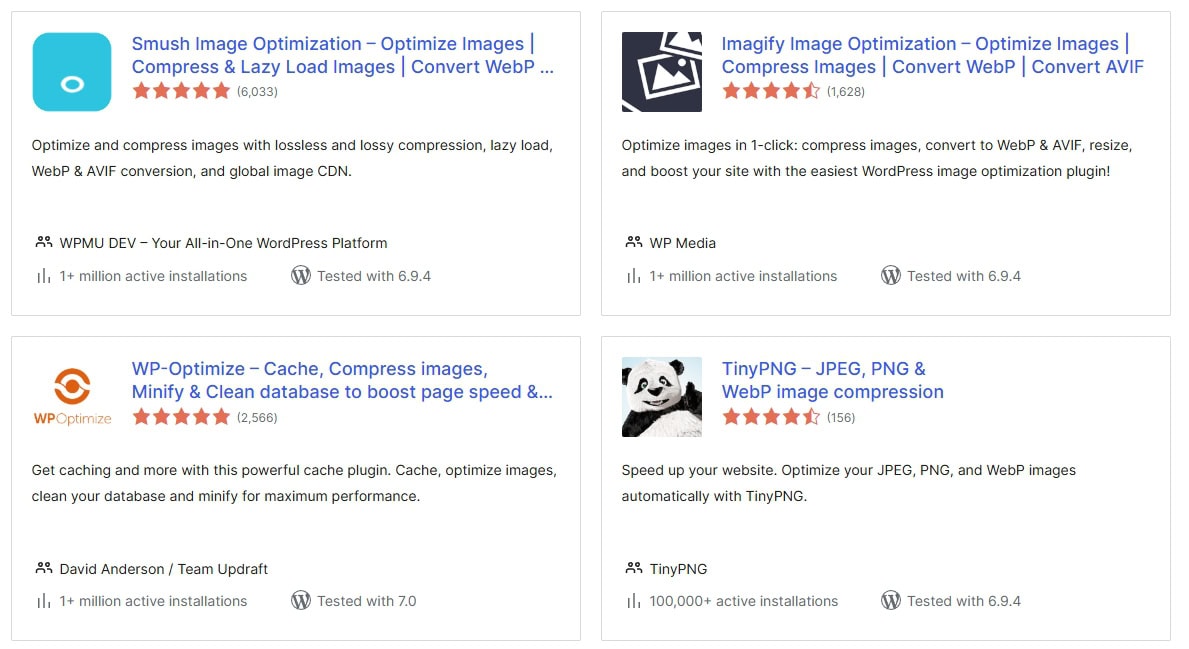Click the installations chart icon on TinyPNG card

point(633,601)
